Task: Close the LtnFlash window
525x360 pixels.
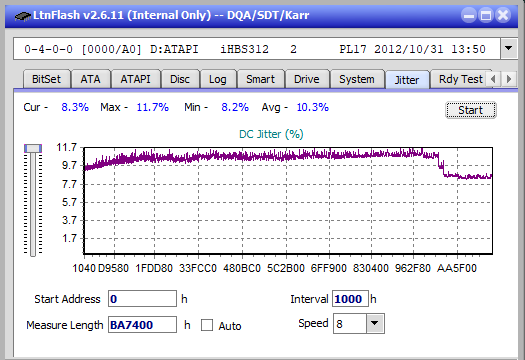Action: 503,15
